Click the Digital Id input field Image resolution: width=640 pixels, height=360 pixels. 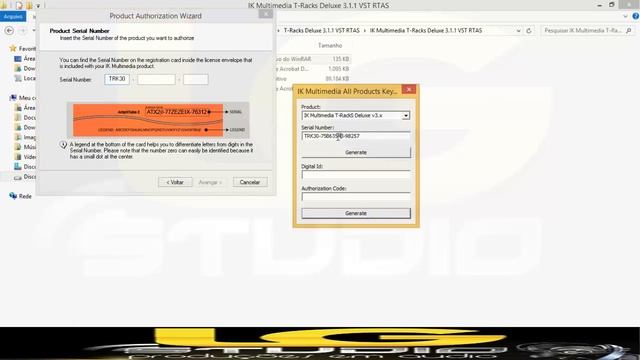point(356,175)
